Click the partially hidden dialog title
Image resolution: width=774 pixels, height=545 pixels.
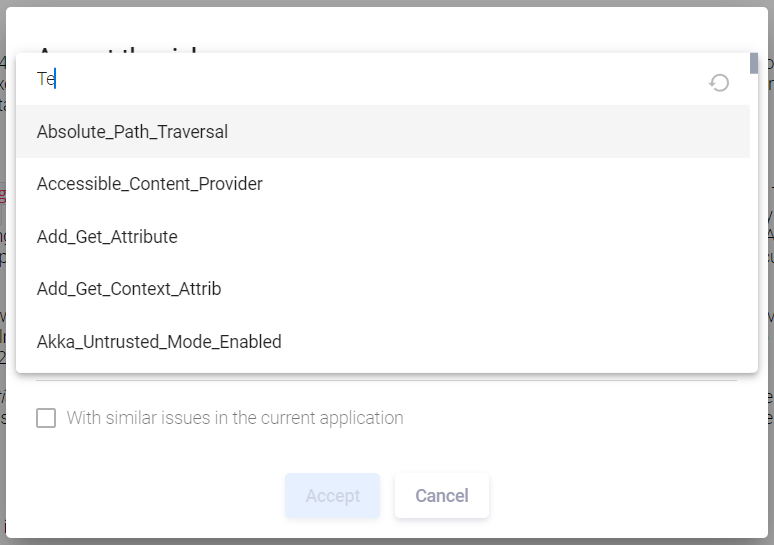click(118, 49)
